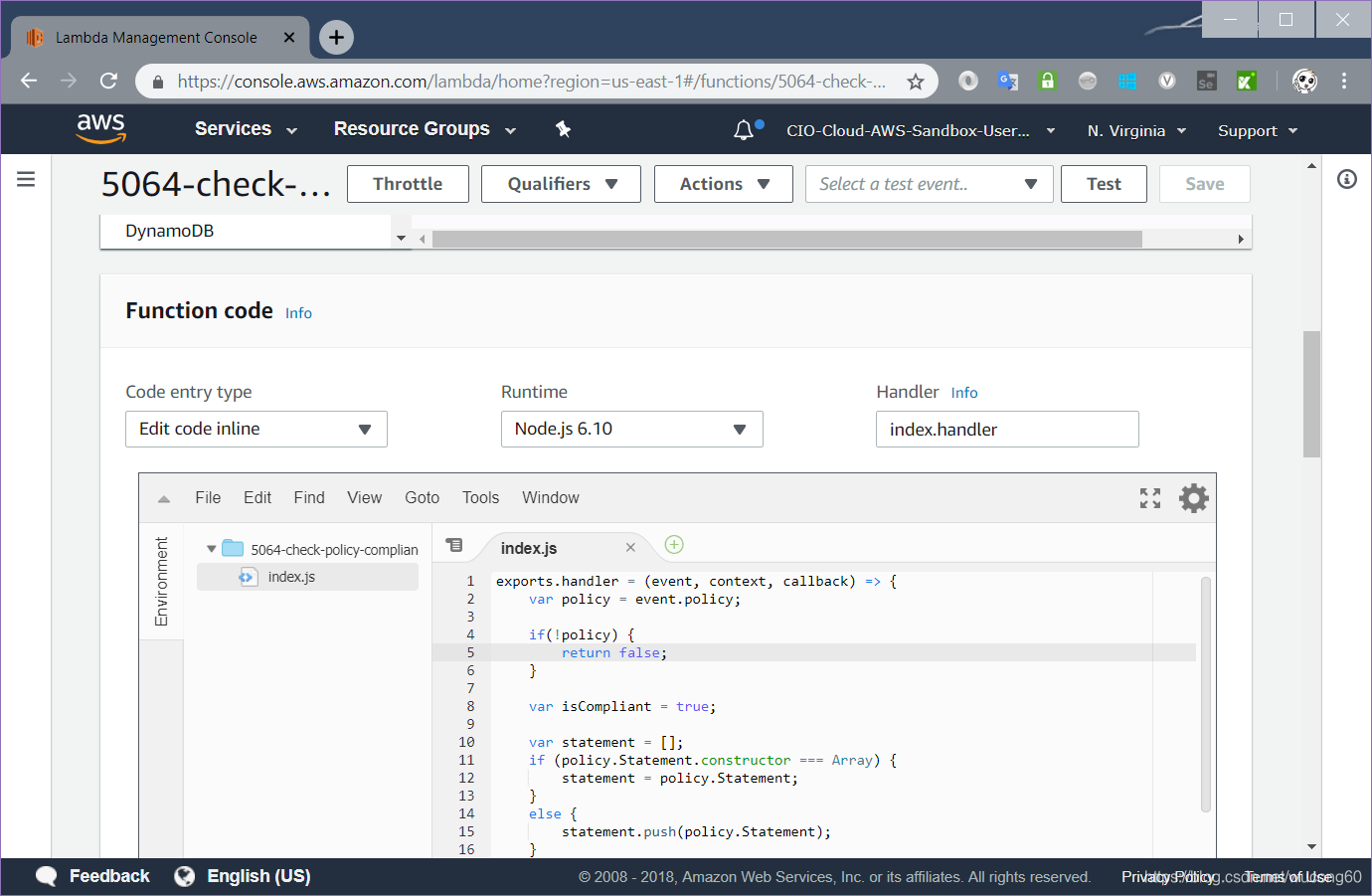1372x896 pixels.
Task: Click the site lock icon in address bar
Action: tap(157, 82)
